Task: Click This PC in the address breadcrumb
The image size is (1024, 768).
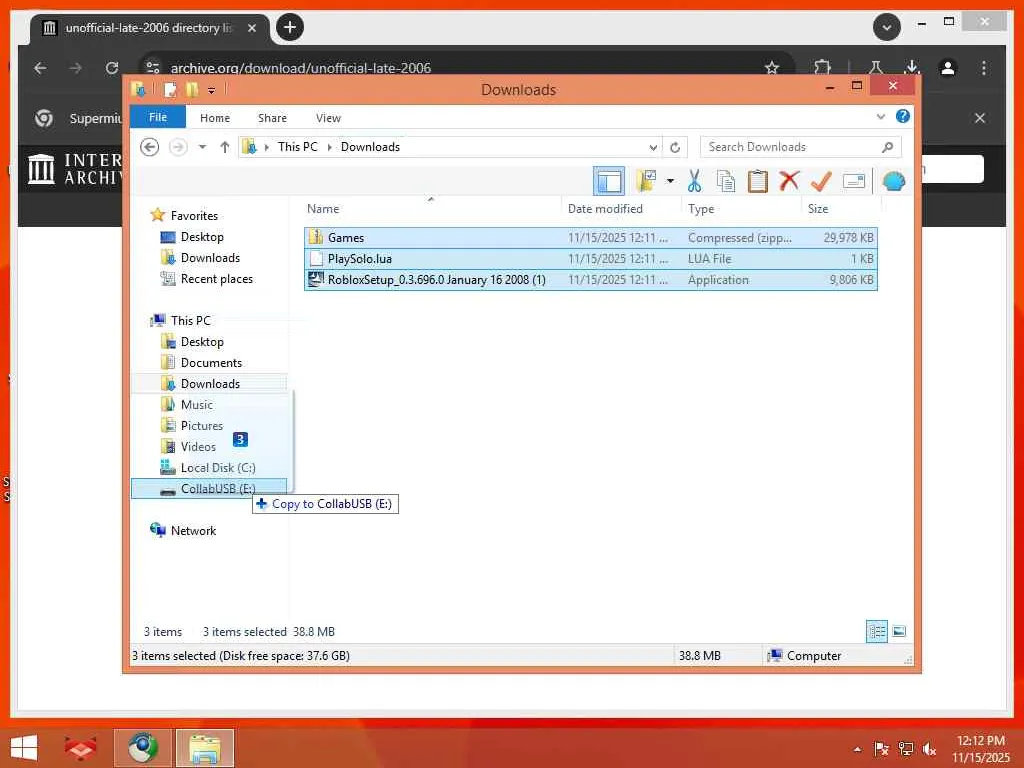Action: point(298,147)
